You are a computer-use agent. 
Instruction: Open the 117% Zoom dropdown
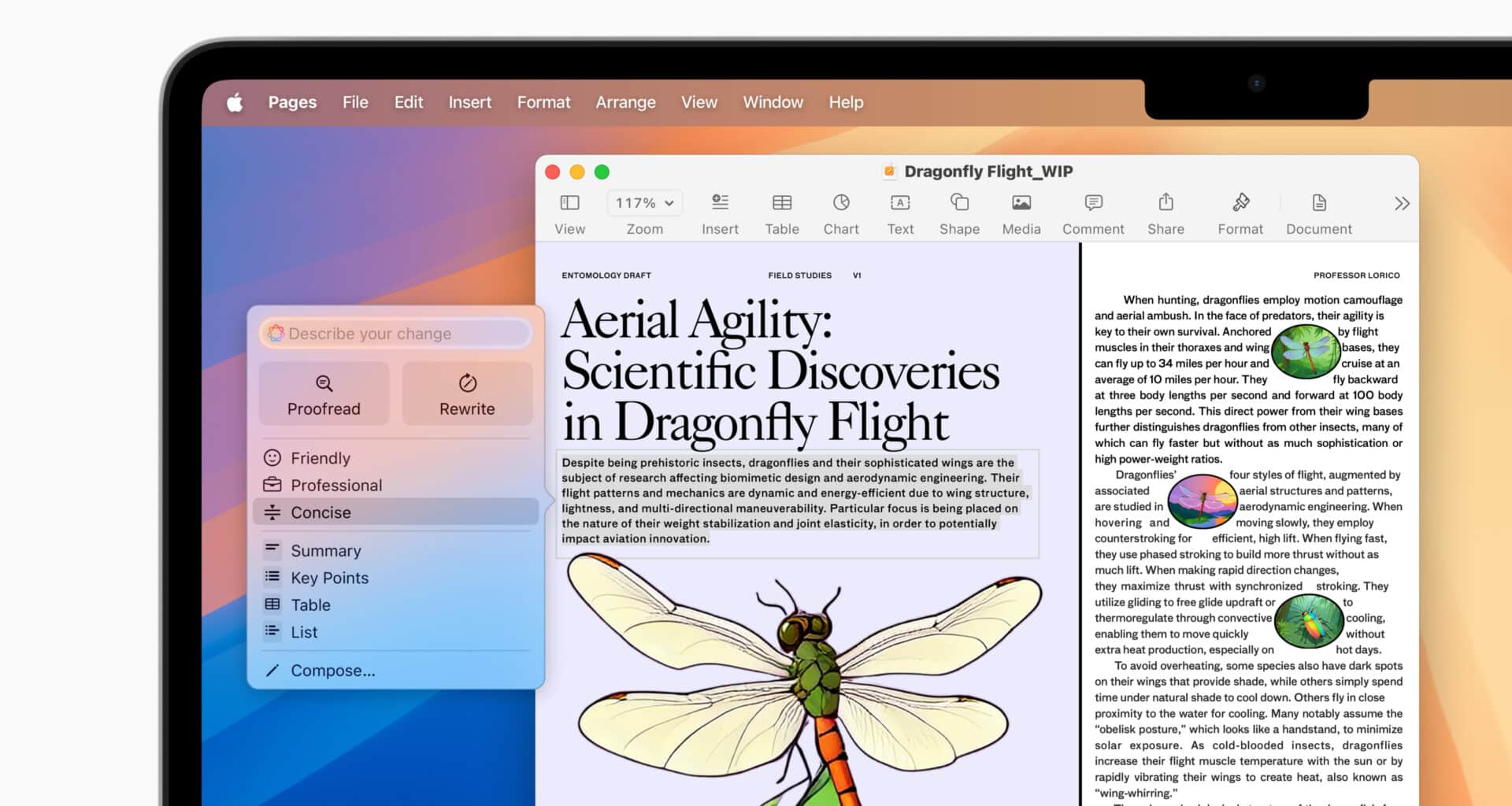(644, 203)
